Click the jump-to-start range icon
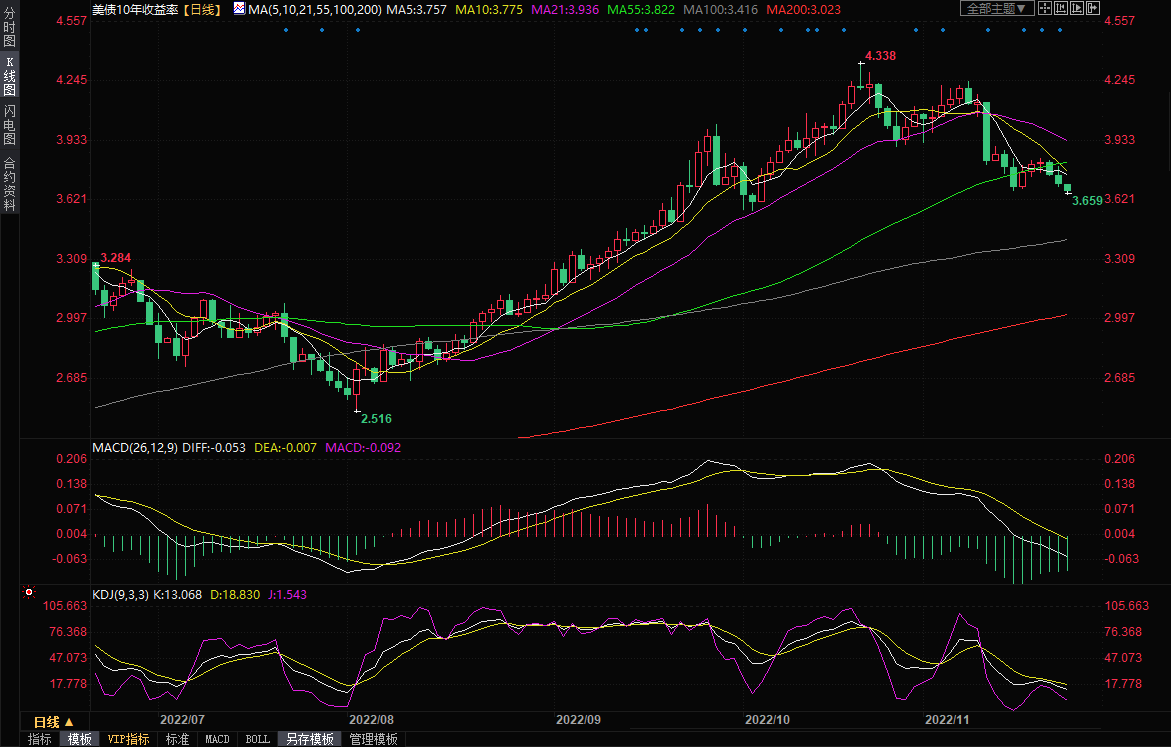The image size is (1171, 747). [1061, 8]
